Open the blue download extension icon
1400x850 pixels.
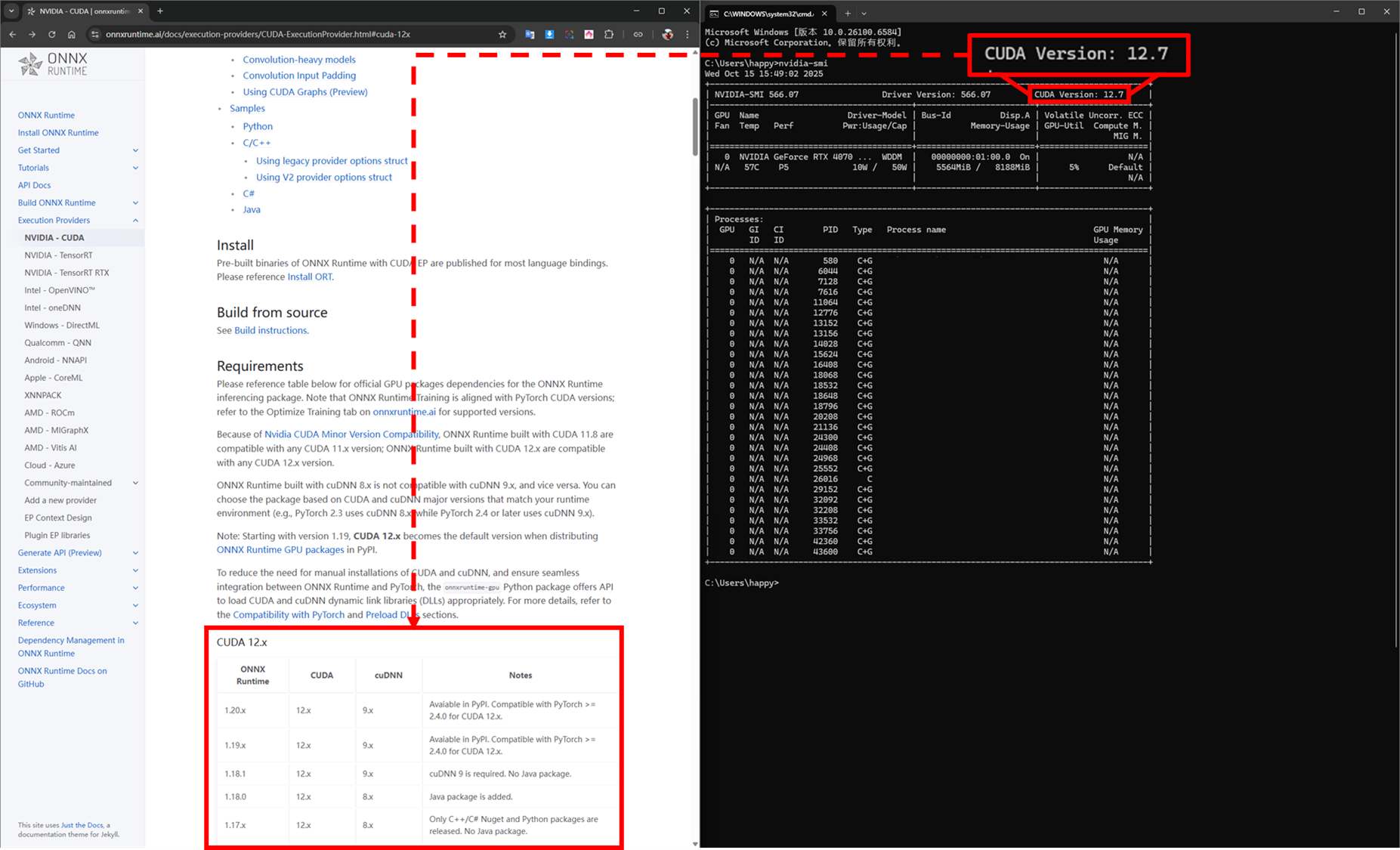549,34
